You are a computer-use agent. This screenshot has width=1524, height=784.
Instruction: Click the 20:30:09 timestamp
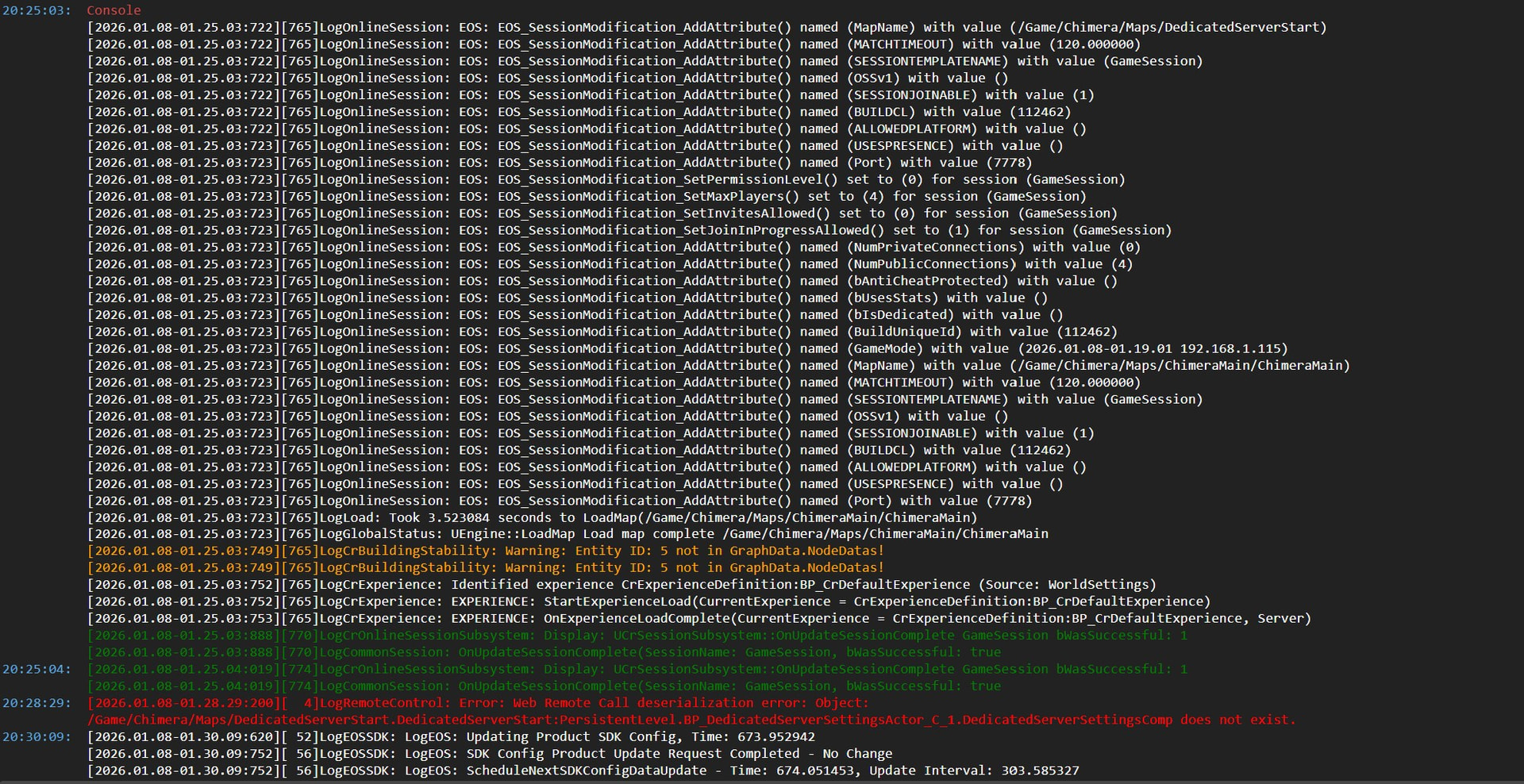(37, 737)
